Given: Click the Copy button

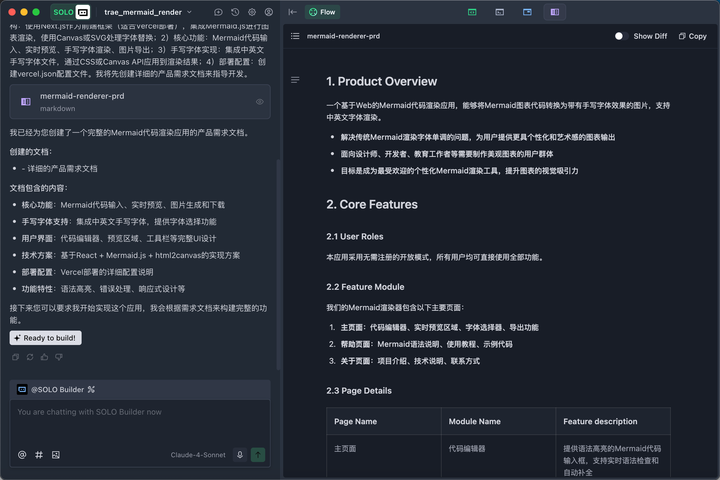Looking at the screenshot, I should (x=692, y=36).
